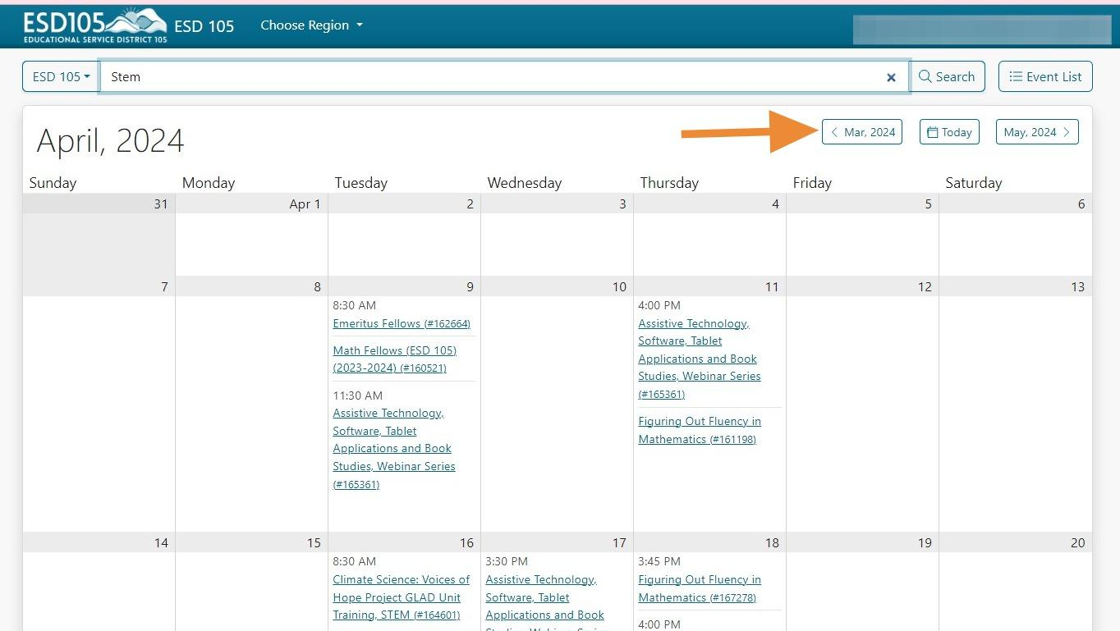Expand the Choose Region menu

(x=311, y=25)
